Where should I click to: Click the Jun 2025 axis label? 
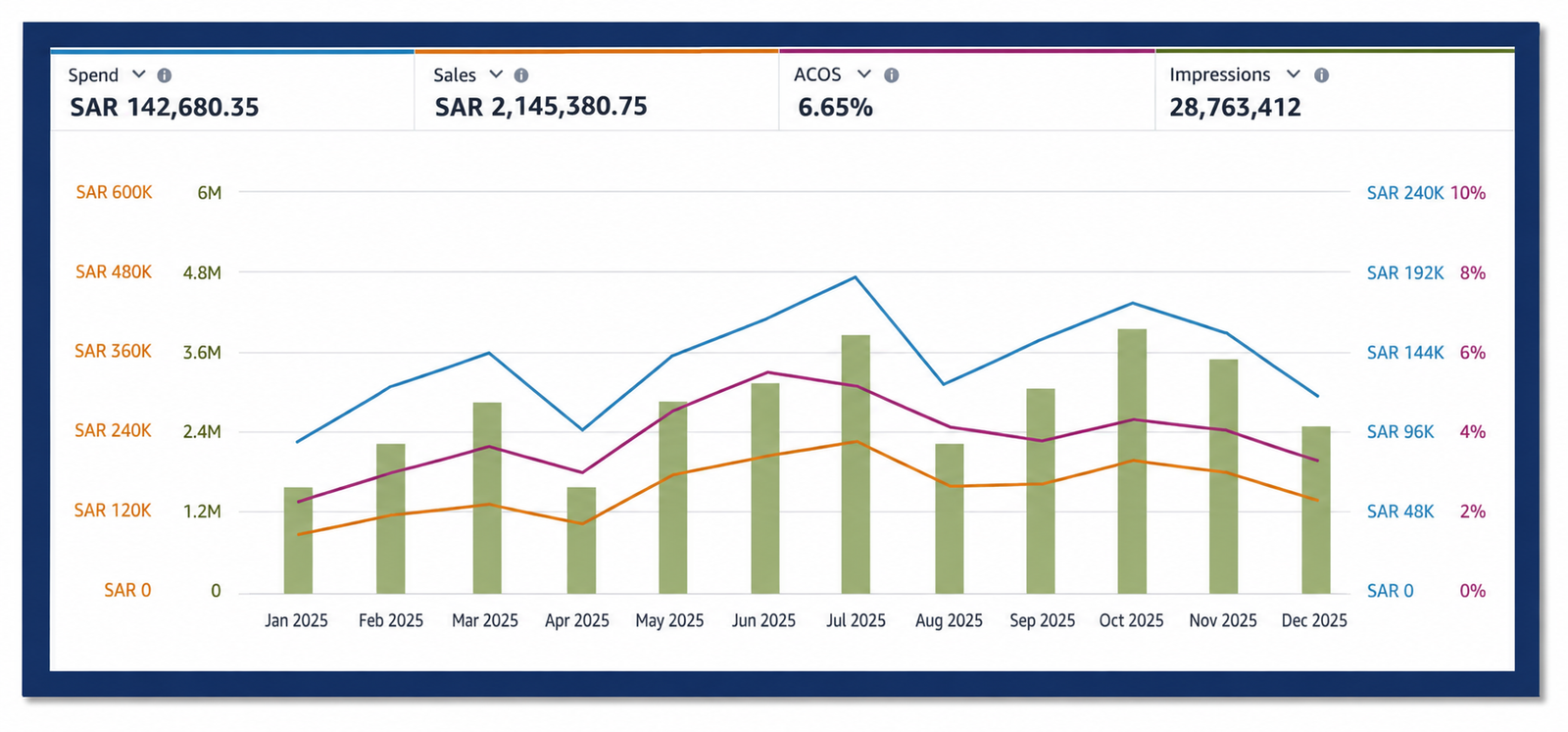[763, 620]
